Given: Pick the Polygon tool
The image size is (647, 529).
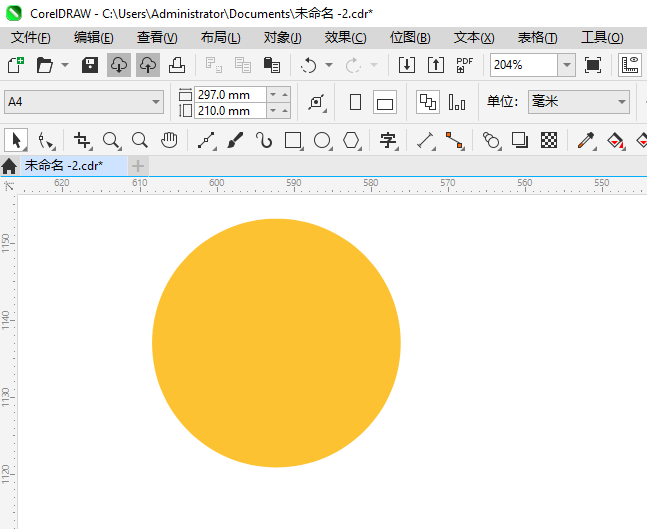Looking at the screenshot, I should click(x=351, y=140).
